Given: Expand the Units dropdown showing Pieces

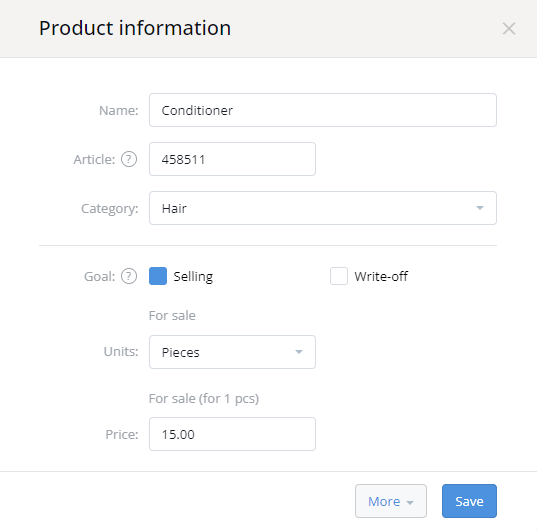Looking at the screenshot, I should pos(232,352).
